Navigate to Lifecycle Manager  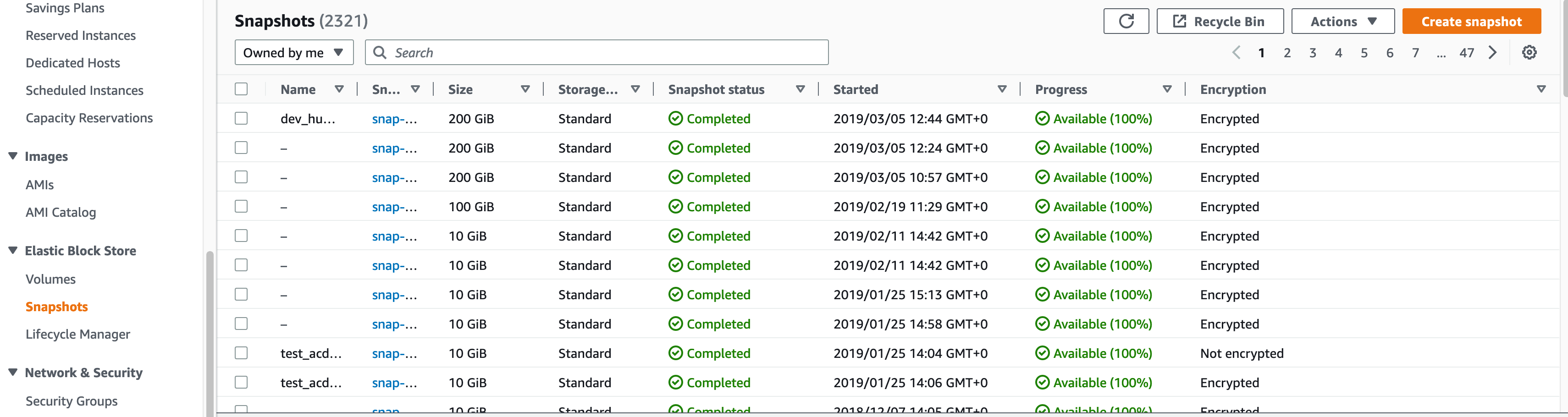pyautogui.click(x=78, y=334)
